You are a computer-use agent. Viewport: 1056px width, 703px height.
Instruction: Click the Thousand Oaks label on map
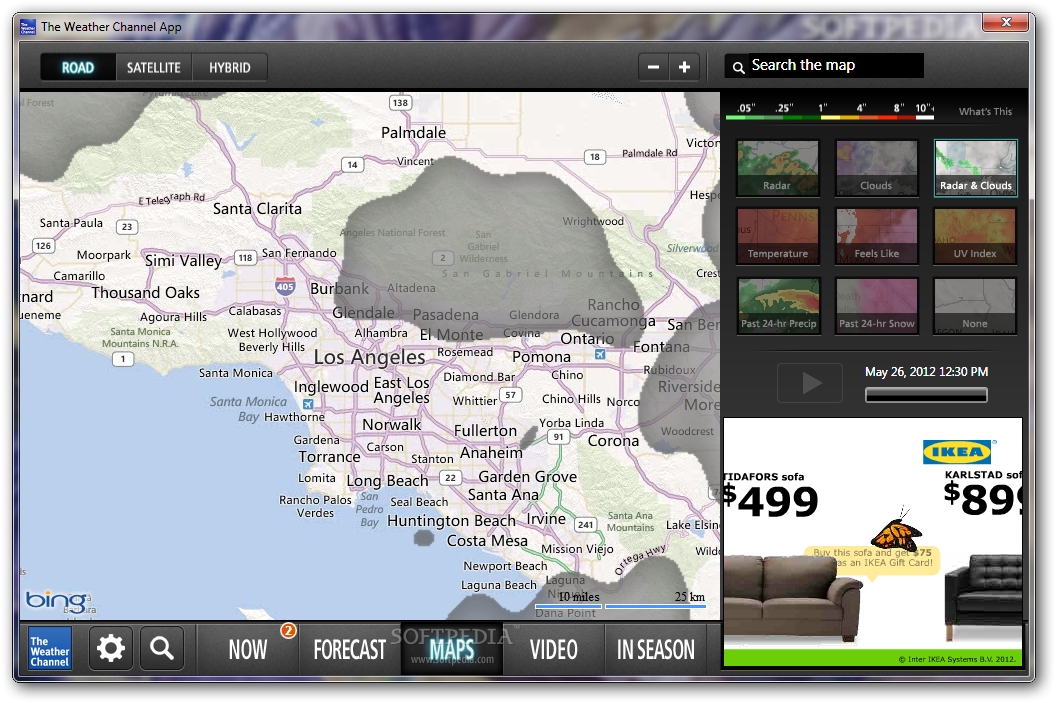[x=145, y=293]
